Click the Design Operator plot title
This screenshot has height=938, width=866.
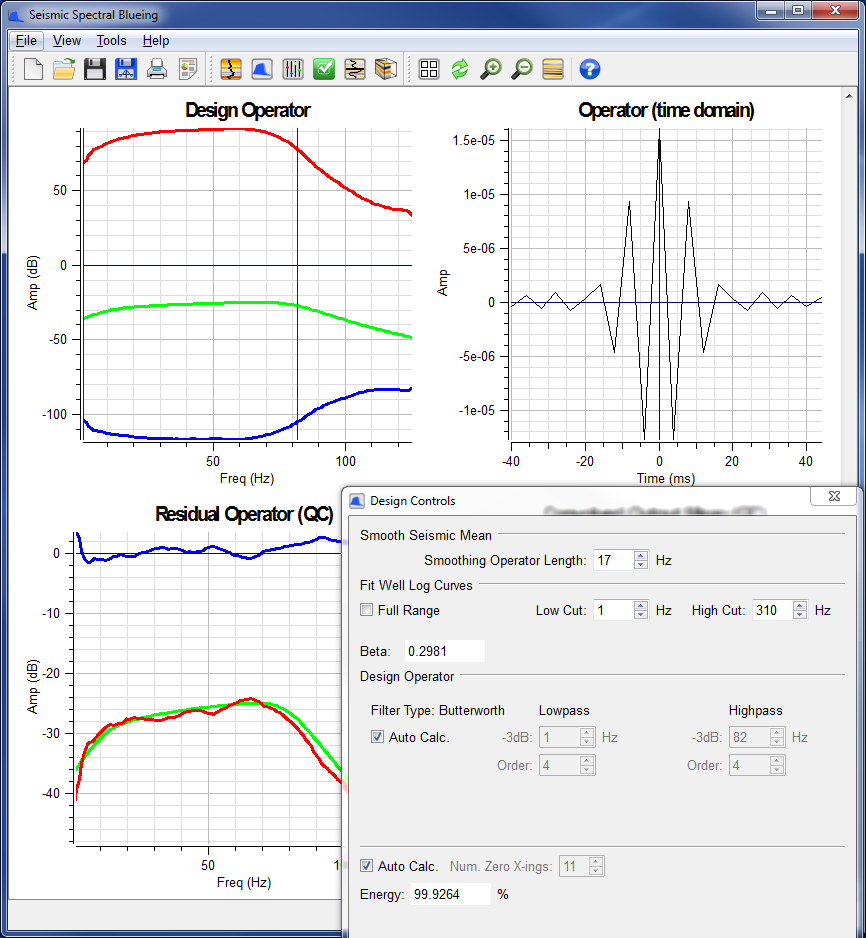click(248, 110)
